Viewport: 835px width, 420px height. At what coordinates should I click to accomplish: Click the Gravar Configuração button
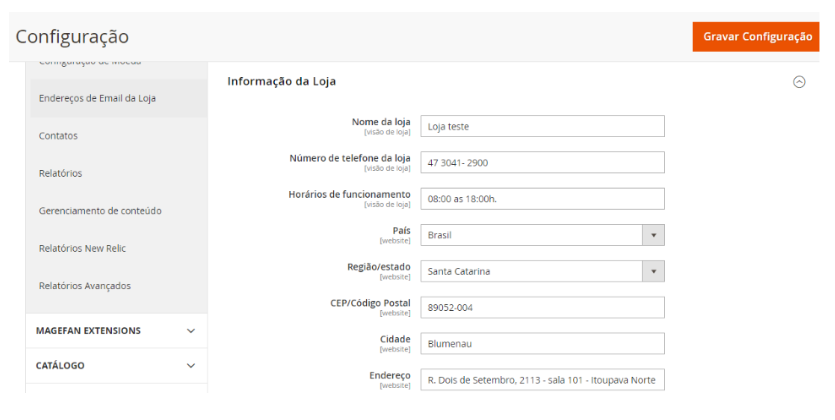pyautogui.click(x=757, y=37)
